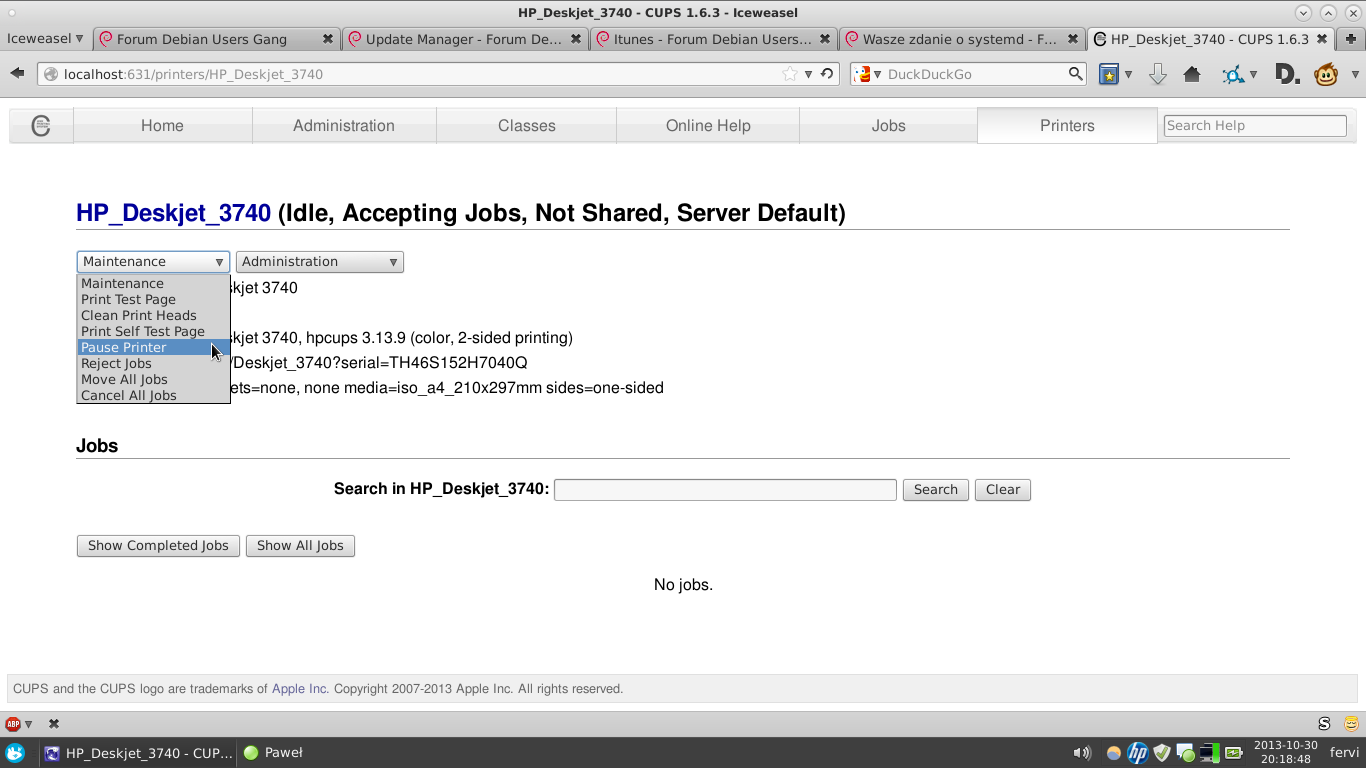
Task: Click the Show Completed Jobs button
Action: click(x=158, y=546)
